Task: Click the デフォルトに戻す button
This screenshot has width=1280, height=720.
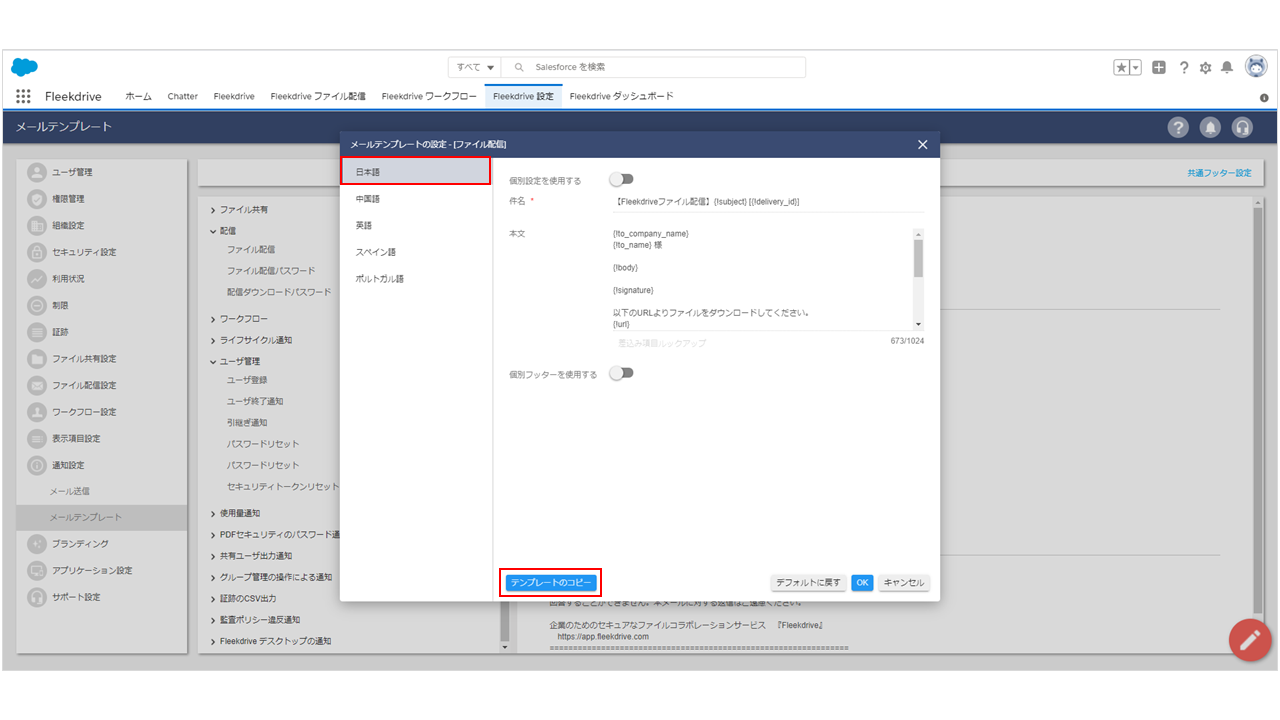Action: [809, 582]
